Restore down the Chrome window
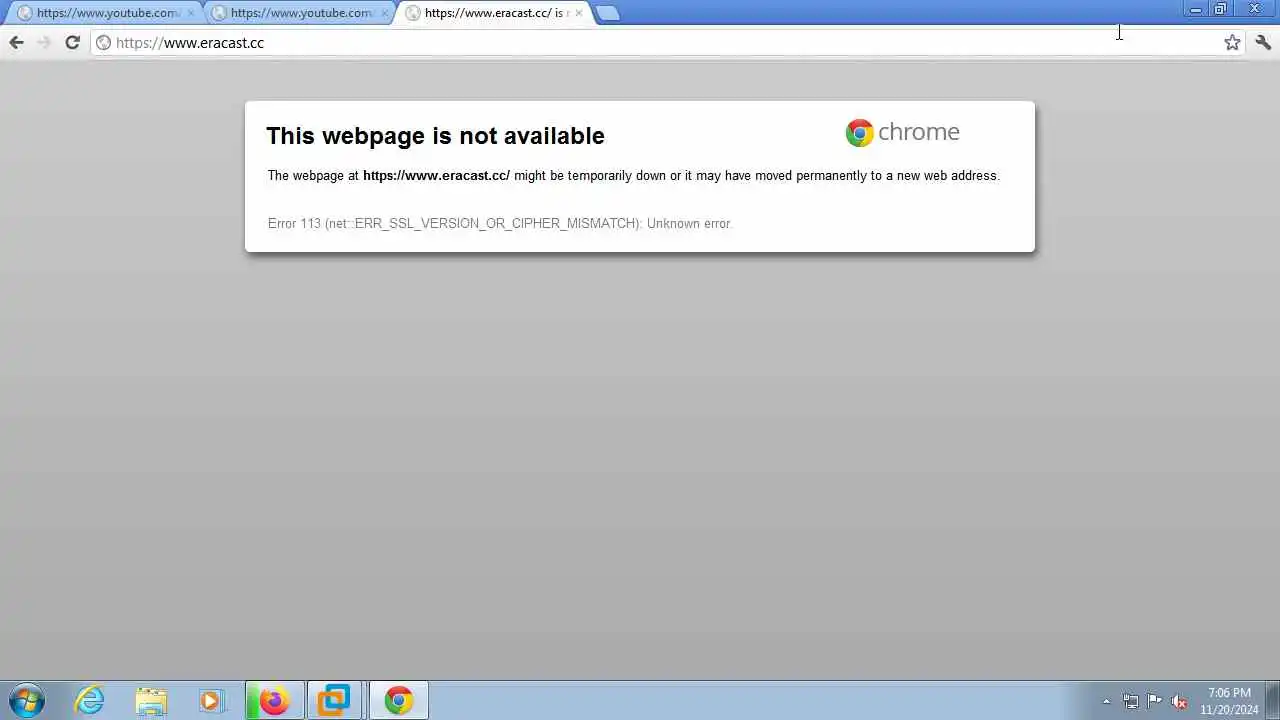This screenshot has width=1280, height=720. (x=1220, y=9)
